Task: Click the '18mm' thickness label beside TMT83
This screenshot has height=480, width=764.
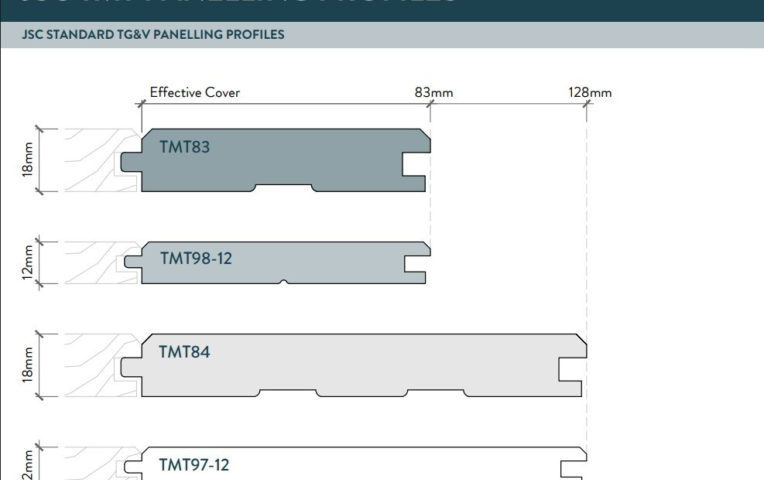Action: point(28,159)
